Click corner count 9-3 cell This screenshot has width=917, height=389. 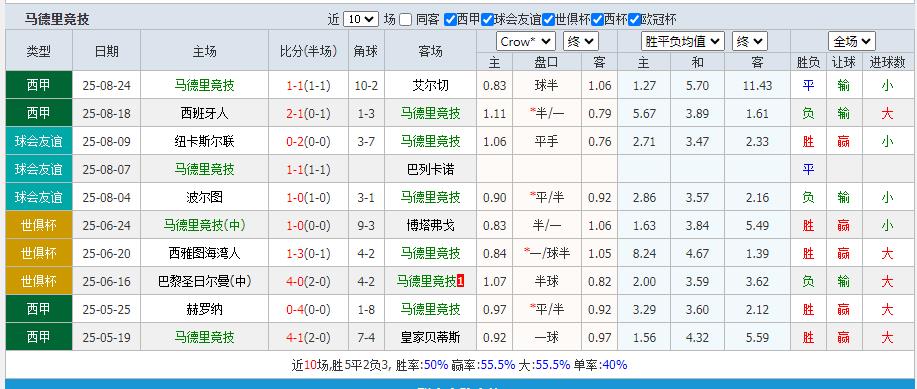(366, 225)
